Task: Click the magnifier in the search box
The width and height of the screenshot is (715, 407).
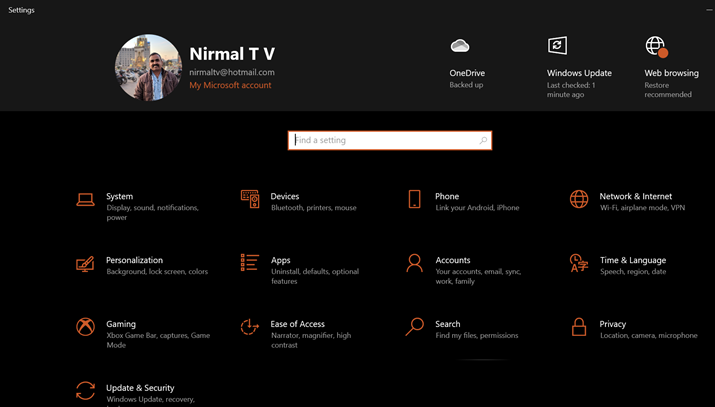Action: (483, 140)
